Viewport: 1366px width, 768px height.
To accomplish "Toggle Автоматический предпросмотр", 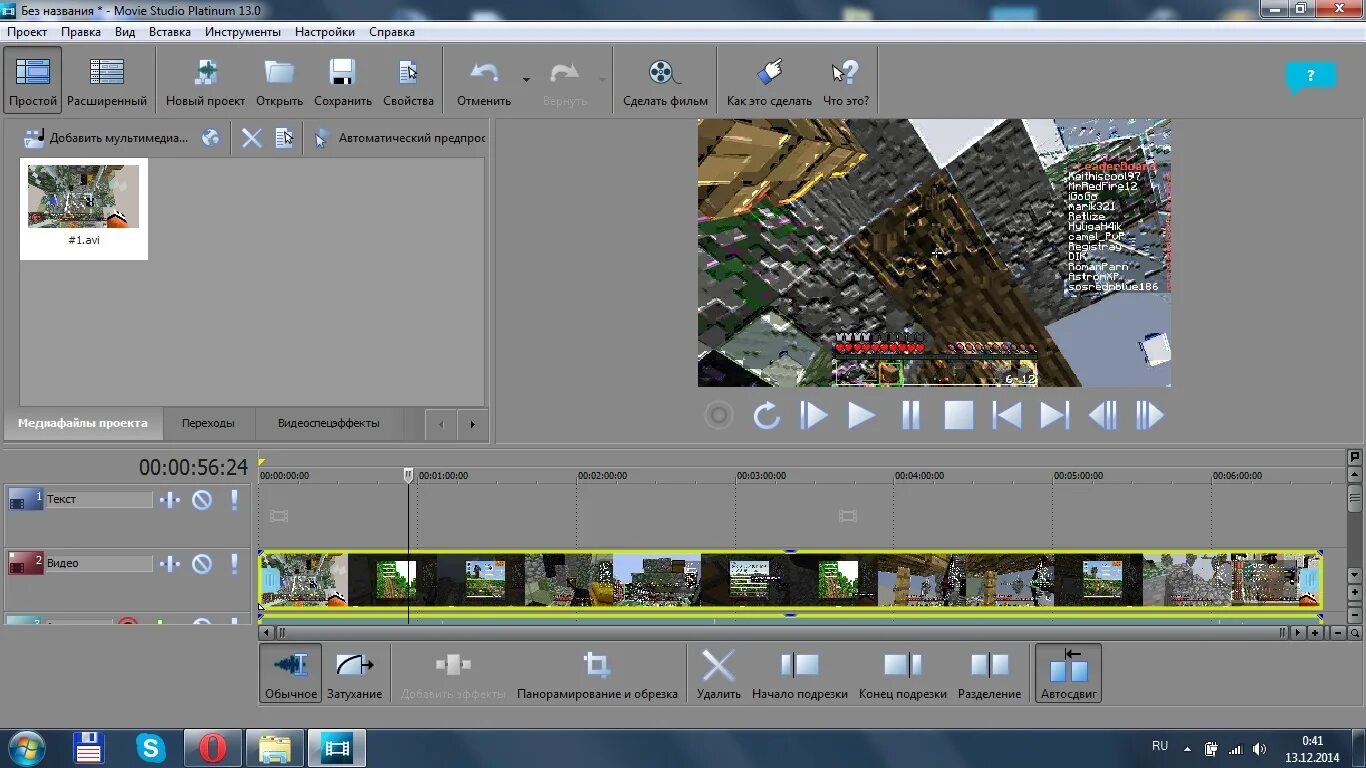I will (399, 138).
